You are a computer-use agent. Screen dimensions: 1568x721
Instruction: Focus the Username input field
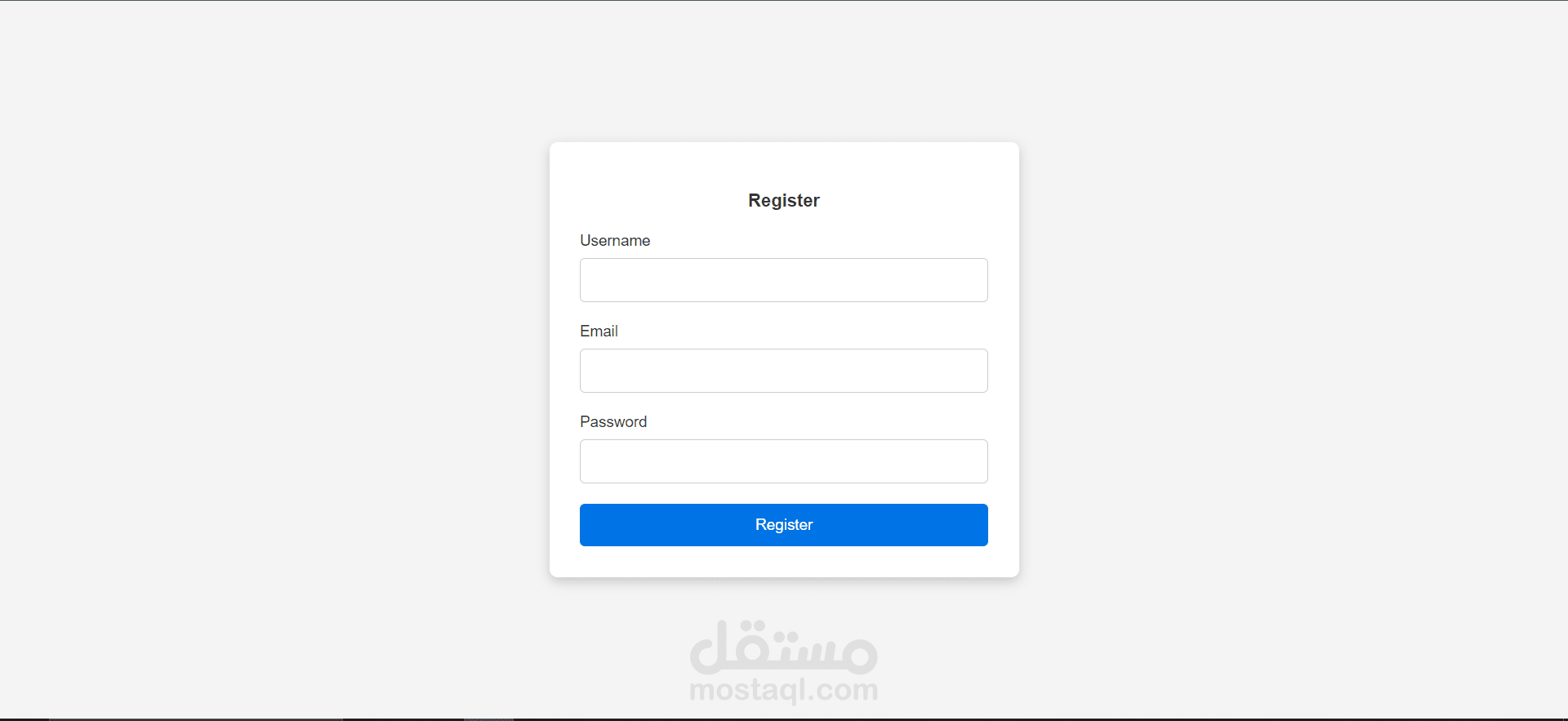point(784,280)
